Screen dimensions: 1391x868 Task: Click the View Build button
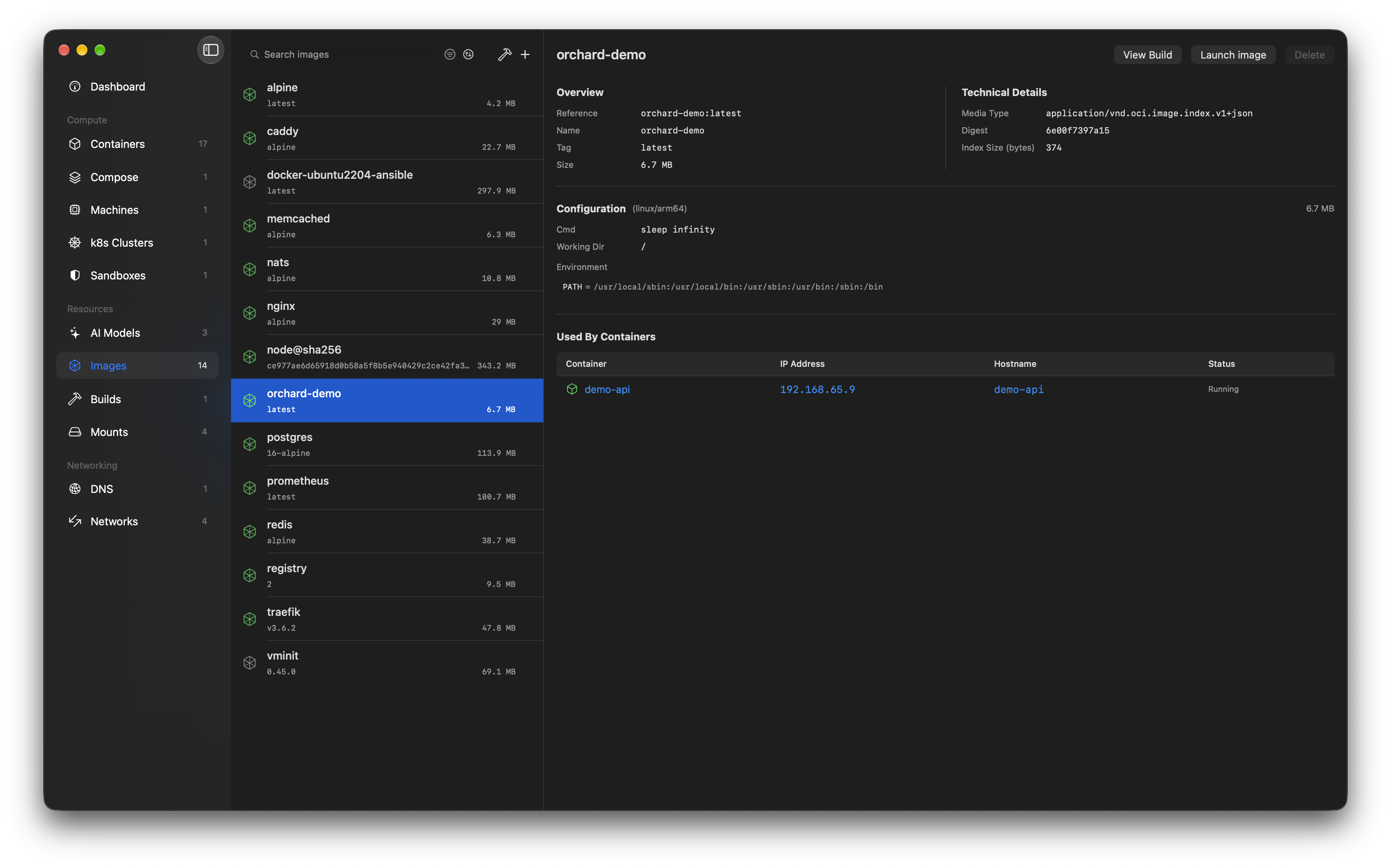[1147, 55]
